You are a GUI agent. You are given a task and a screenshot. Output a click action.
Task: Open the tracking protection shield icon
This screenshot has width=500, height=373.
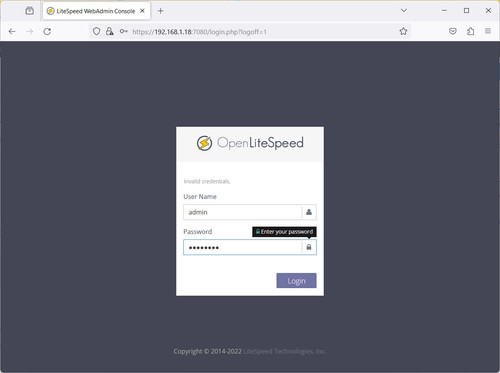[96, 31]
